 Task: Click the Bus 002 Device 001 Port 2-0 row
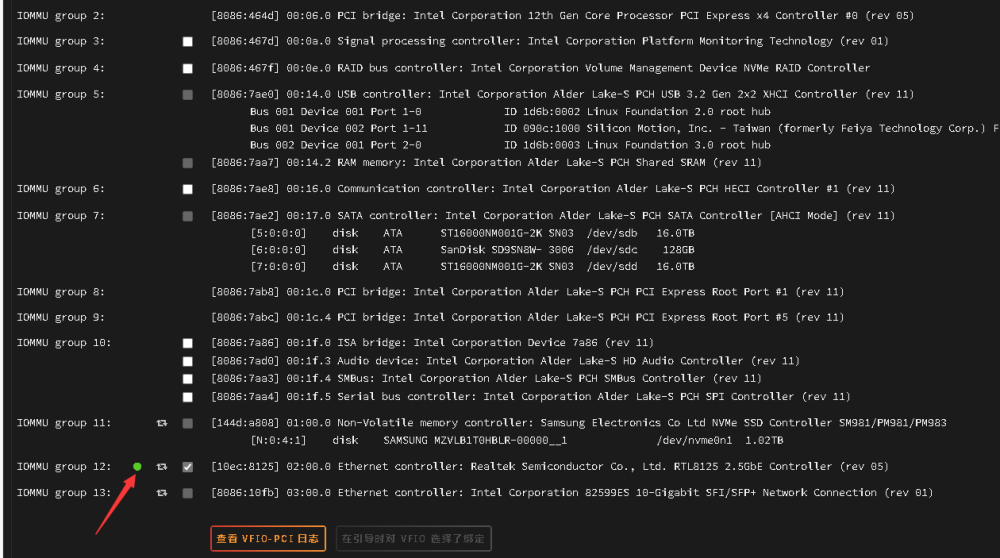(x=510, y=145)
